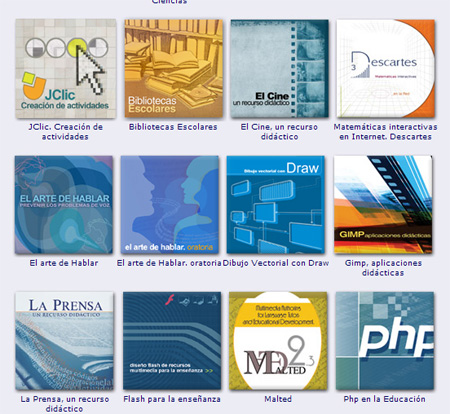The image size is (450, 414).
Task: Select the Bibliotecas Escolares book cover image
Action: click(173, 68)
